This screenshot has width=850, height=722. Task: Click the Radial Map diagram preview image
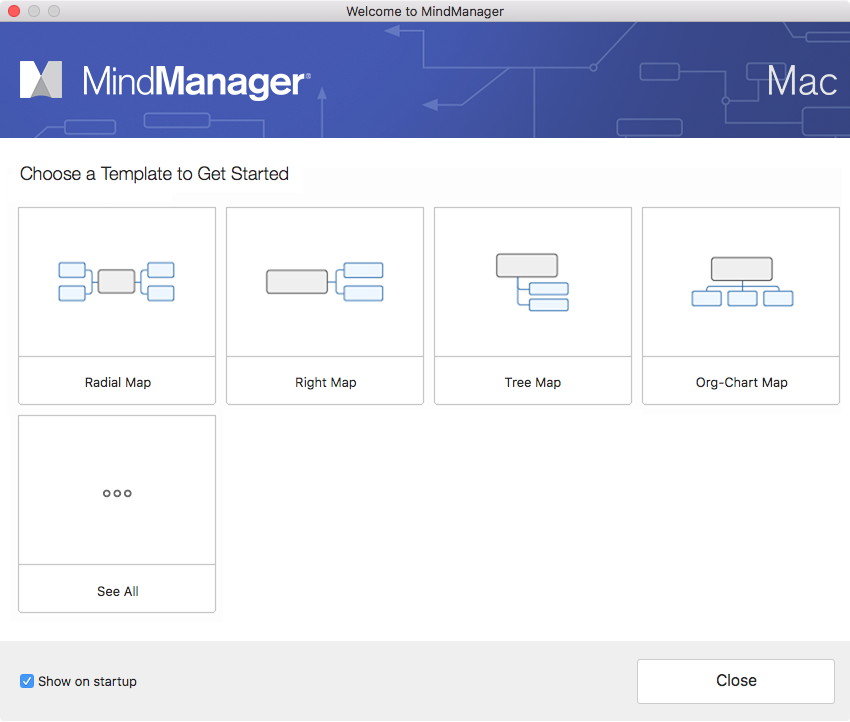click(116, 282)
